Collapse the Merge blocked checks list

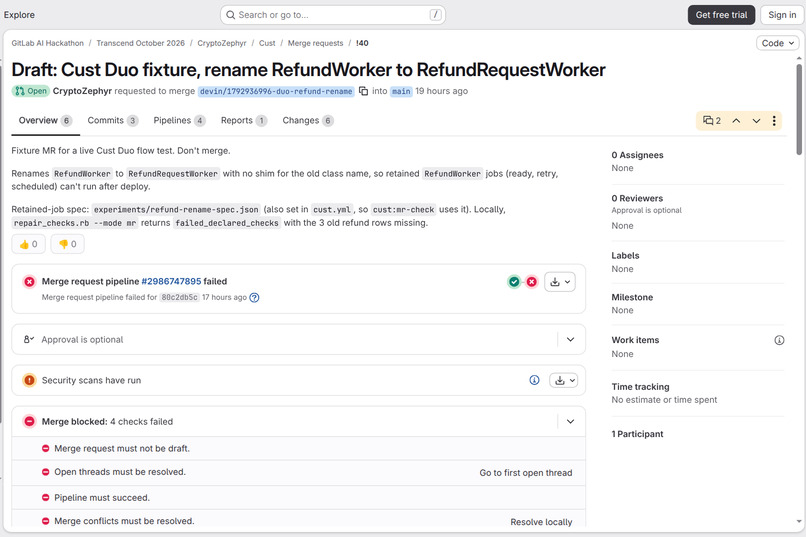click(x=571, y=421)
